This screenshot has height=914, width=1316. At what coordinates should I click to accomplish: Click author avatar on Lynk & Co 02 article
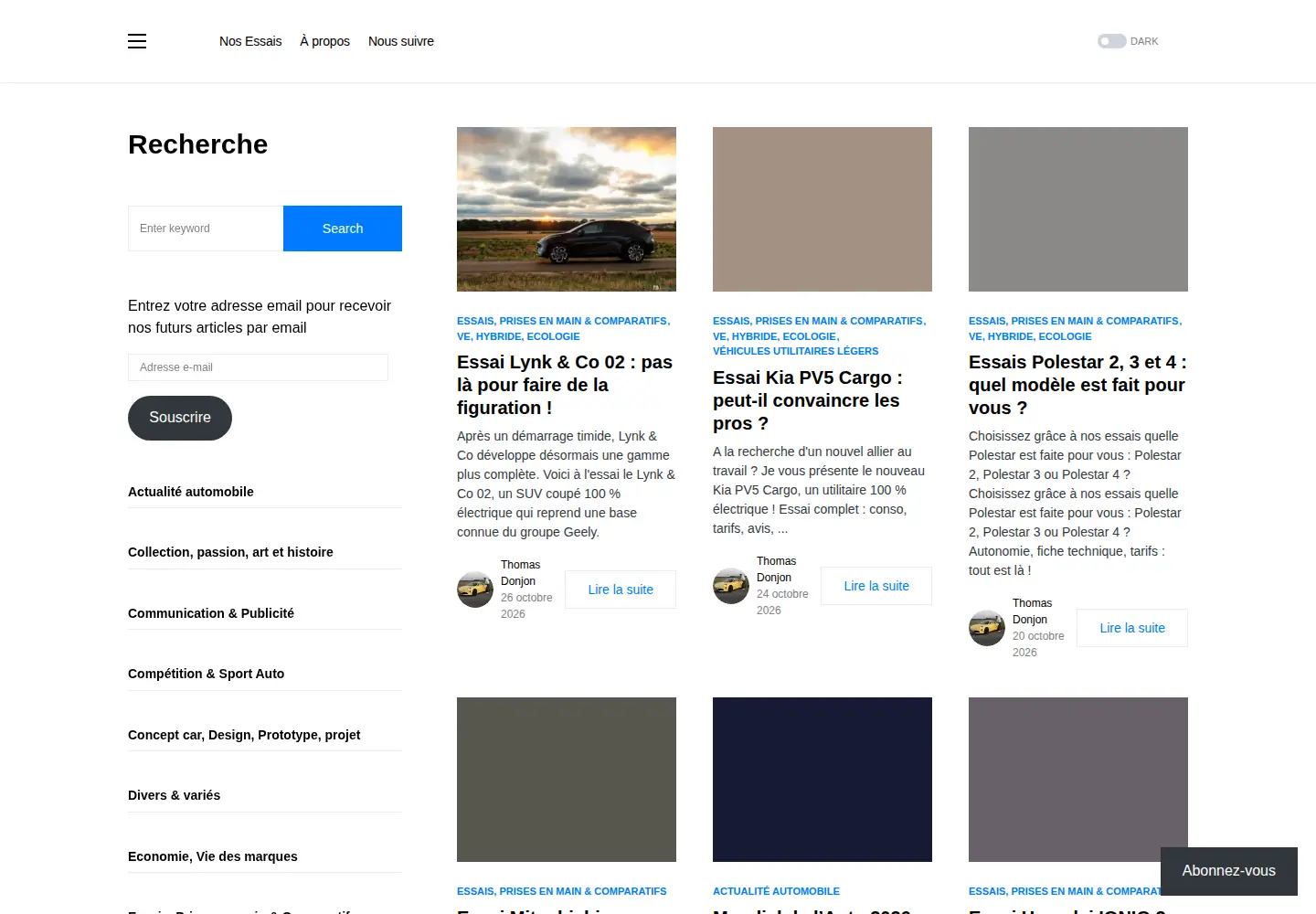point(475,590)
